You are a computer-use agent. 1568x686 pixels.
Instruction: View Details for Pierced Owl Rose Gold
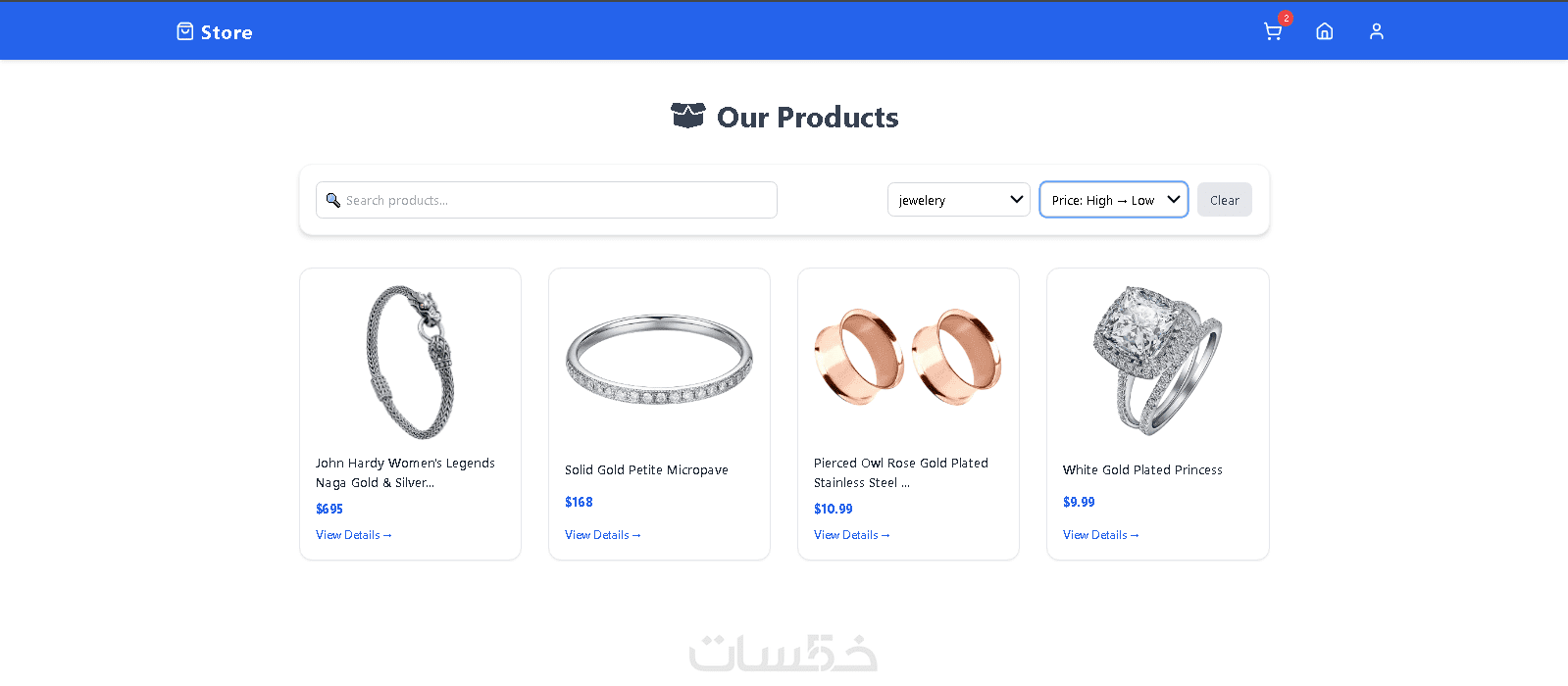852,535
